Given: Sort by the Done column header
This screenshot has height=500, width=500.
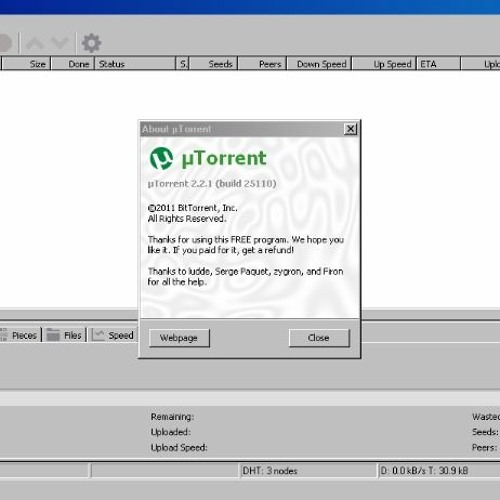Looking at the screenshot, I should tap(73, 64).
